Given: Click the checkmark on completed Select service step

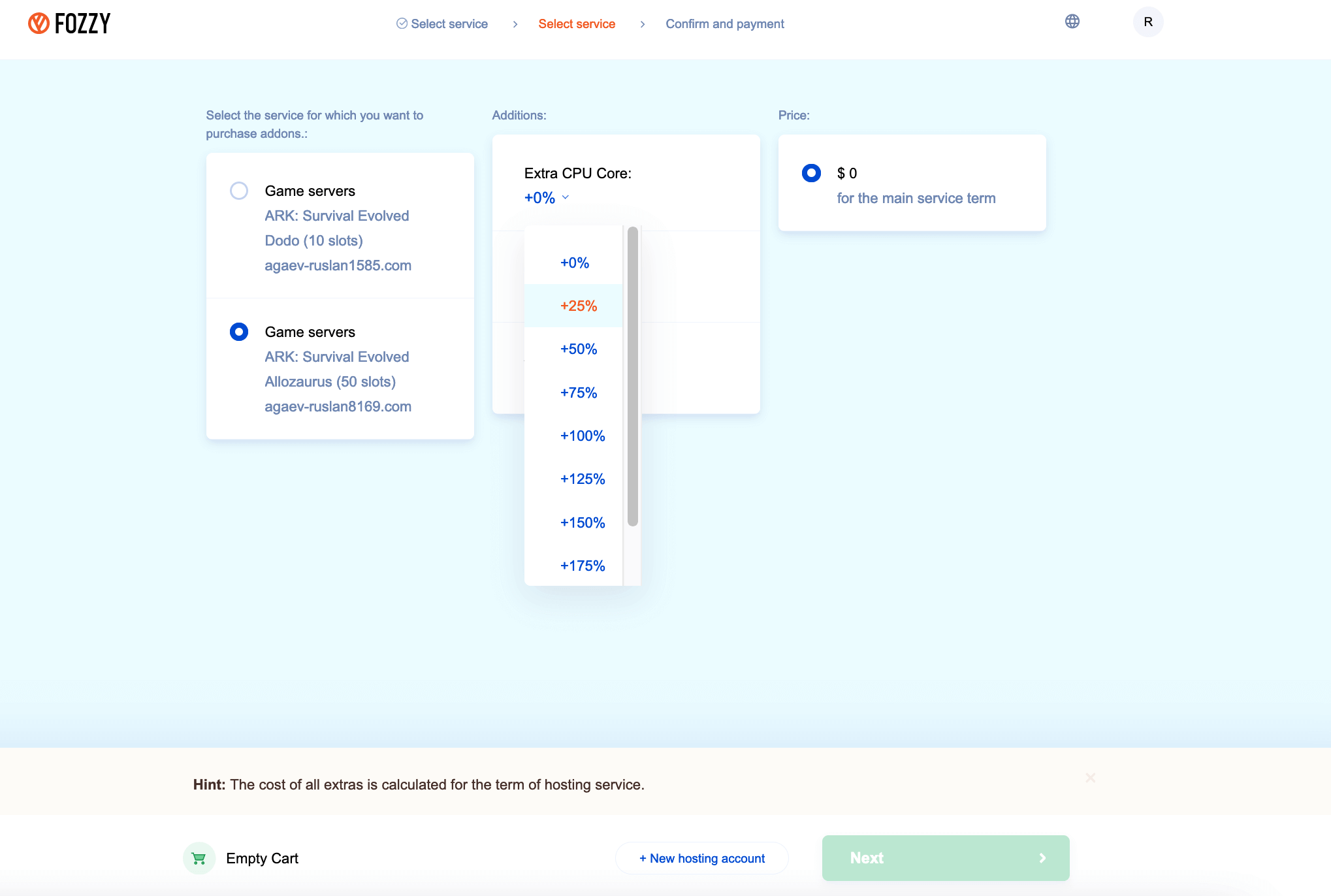Looking at the screenshot, I should pyautogui.click(x=402, y=24).
